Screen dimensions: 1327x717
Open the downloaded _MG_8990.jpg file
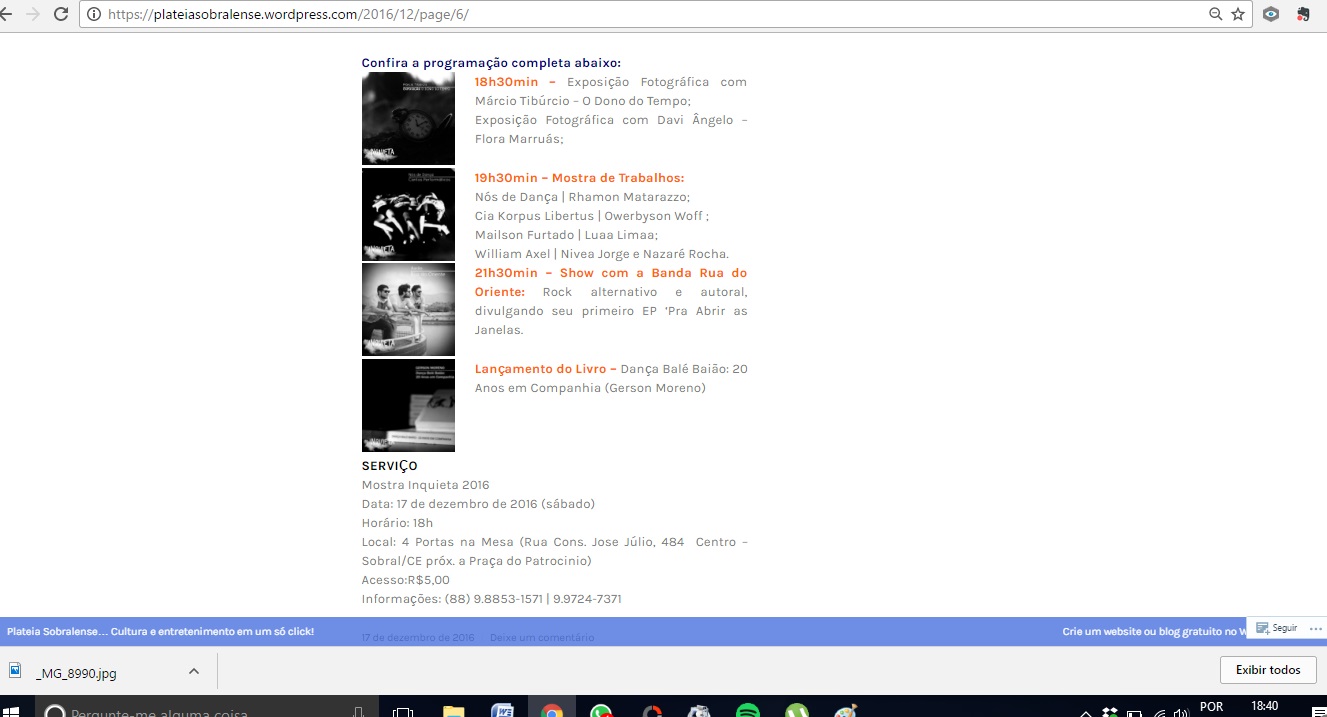point(75,673)
